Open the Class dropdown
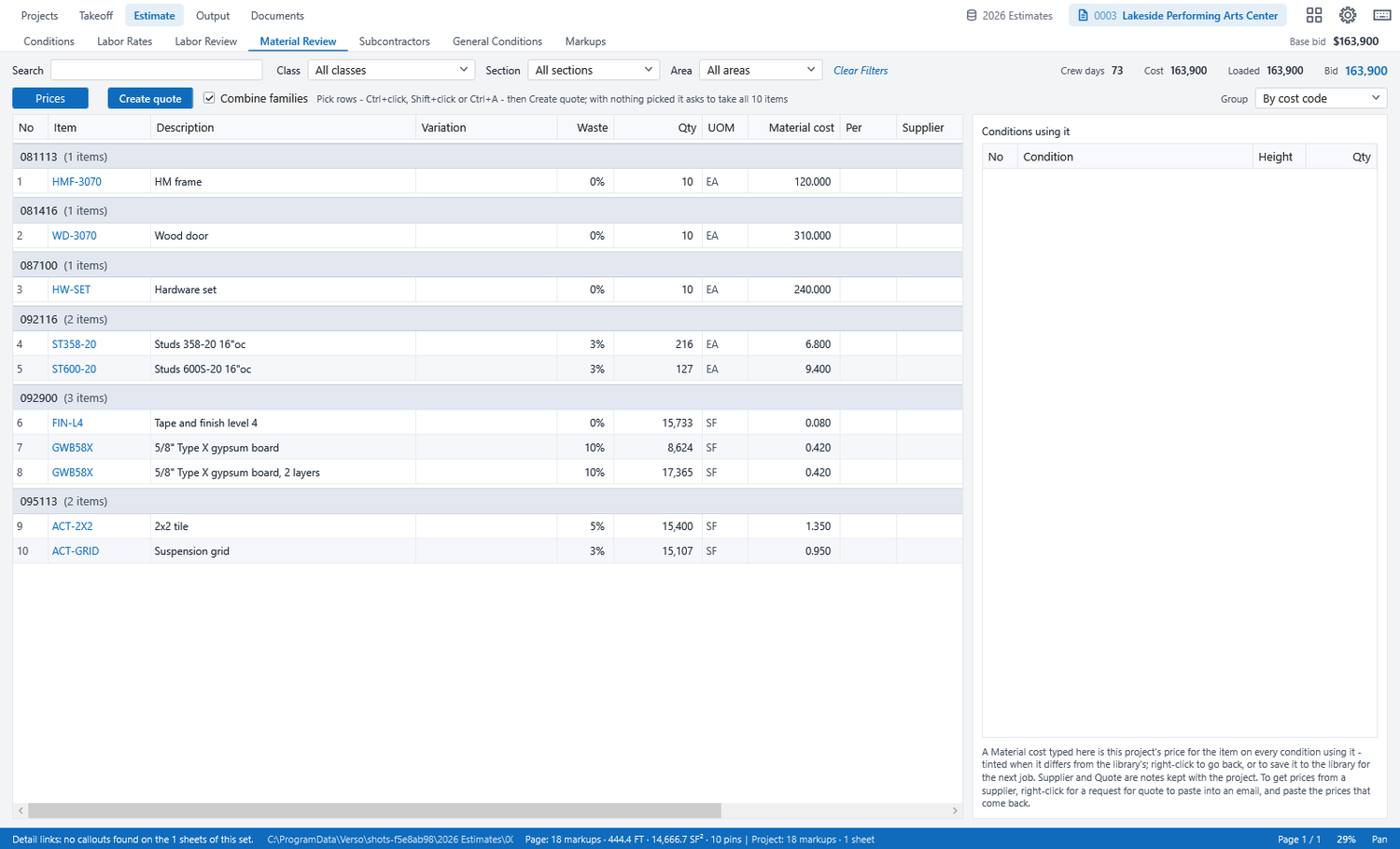1400x849 pixels. 391,70
